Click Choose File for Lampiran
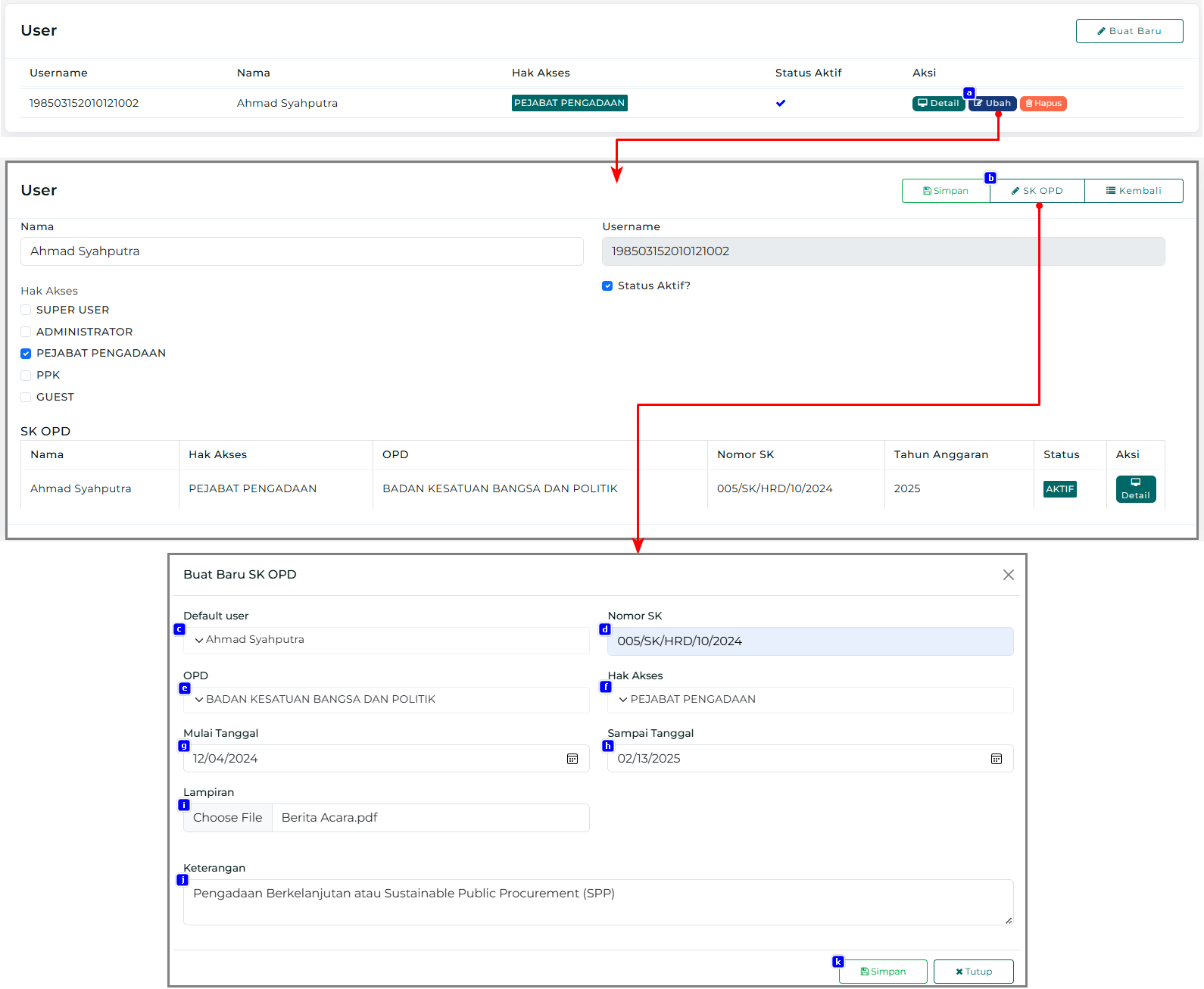This screenshot has width=1204, height=989. tap(228, 818)
